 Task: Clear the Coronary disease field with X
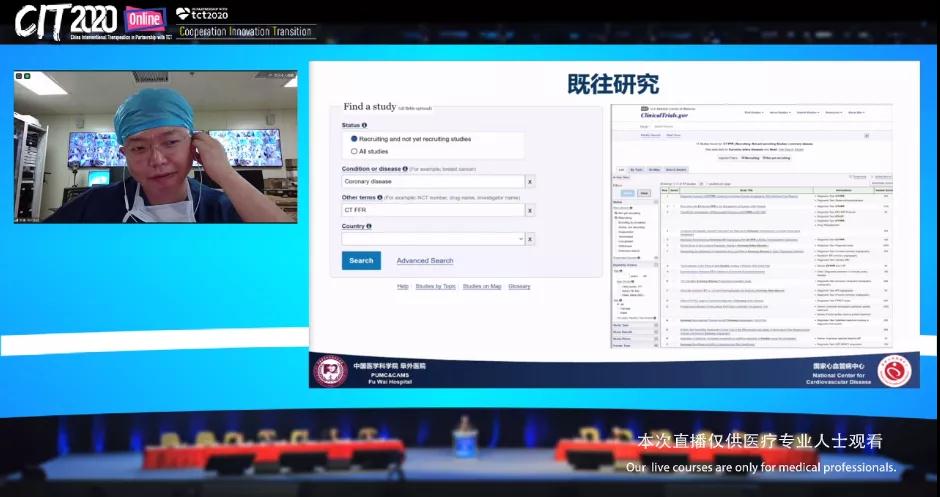[x=530, y=182]
